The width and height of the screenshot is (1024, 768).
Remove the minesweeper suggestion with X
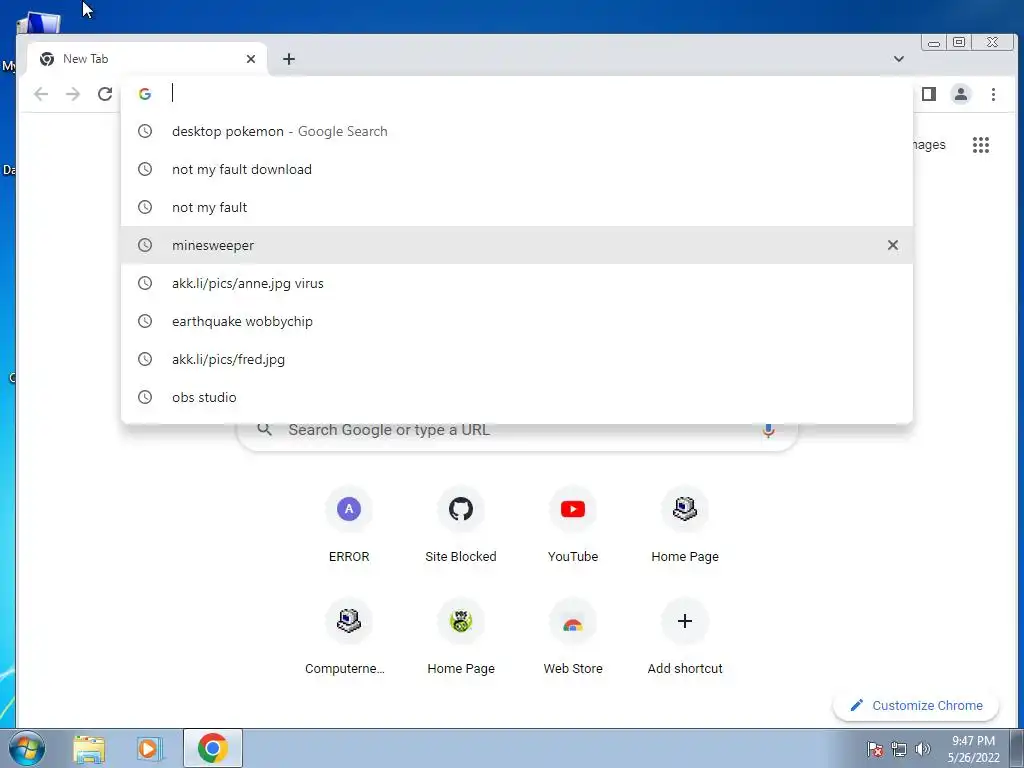tap(893, 245)
